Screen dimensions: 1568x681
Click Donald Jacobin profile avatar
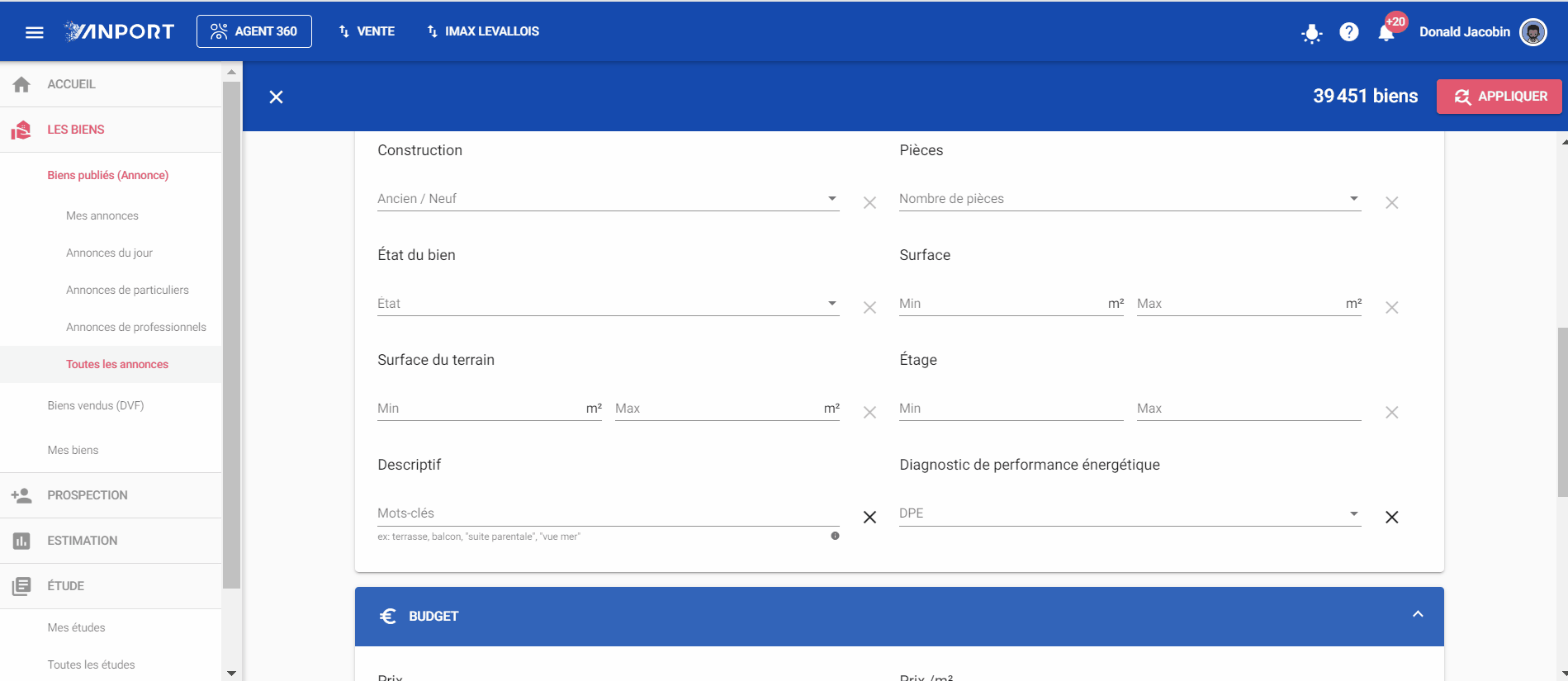1533,32
